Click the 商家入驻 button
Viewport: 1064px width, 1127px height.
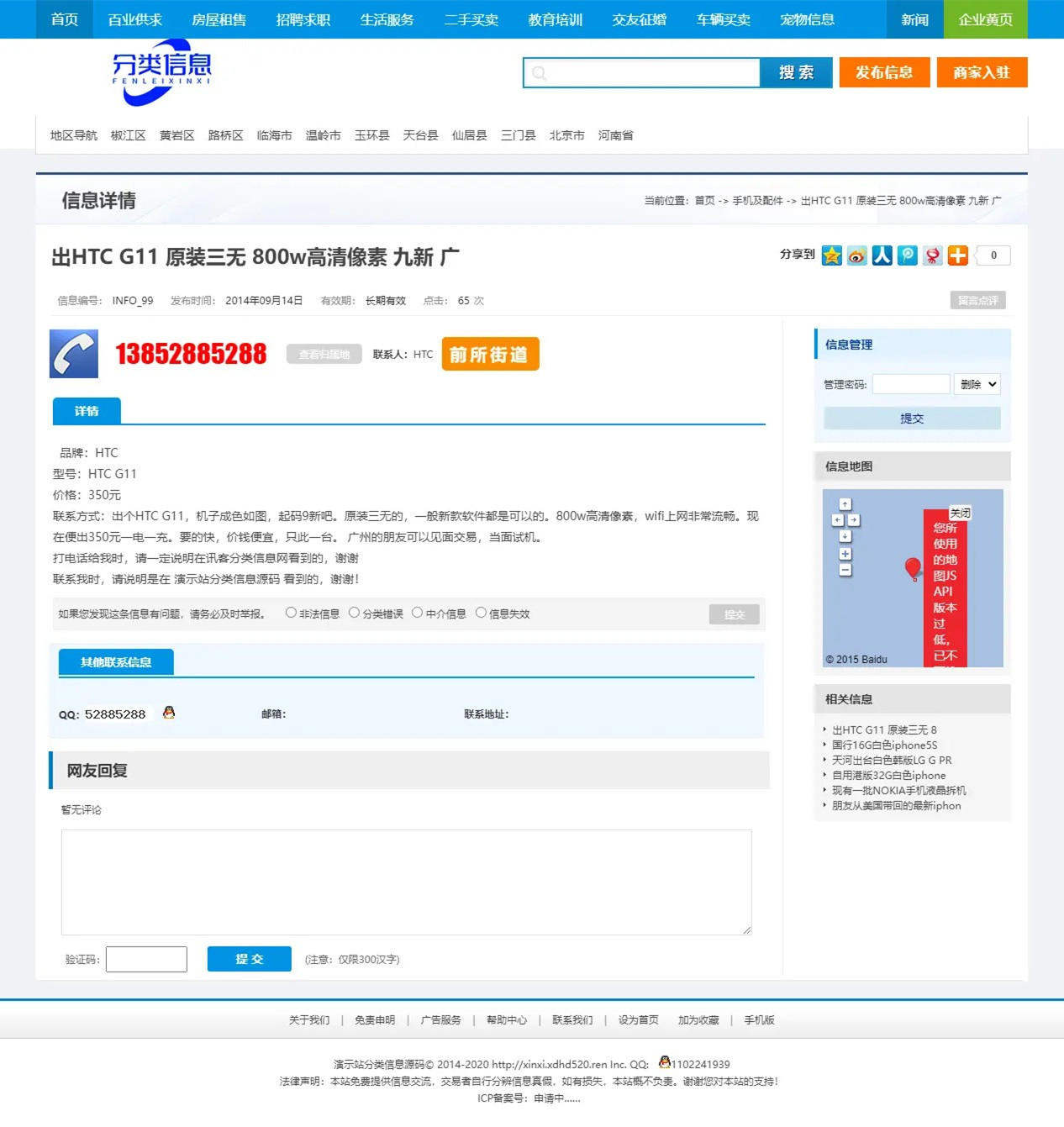coord(982,72)
